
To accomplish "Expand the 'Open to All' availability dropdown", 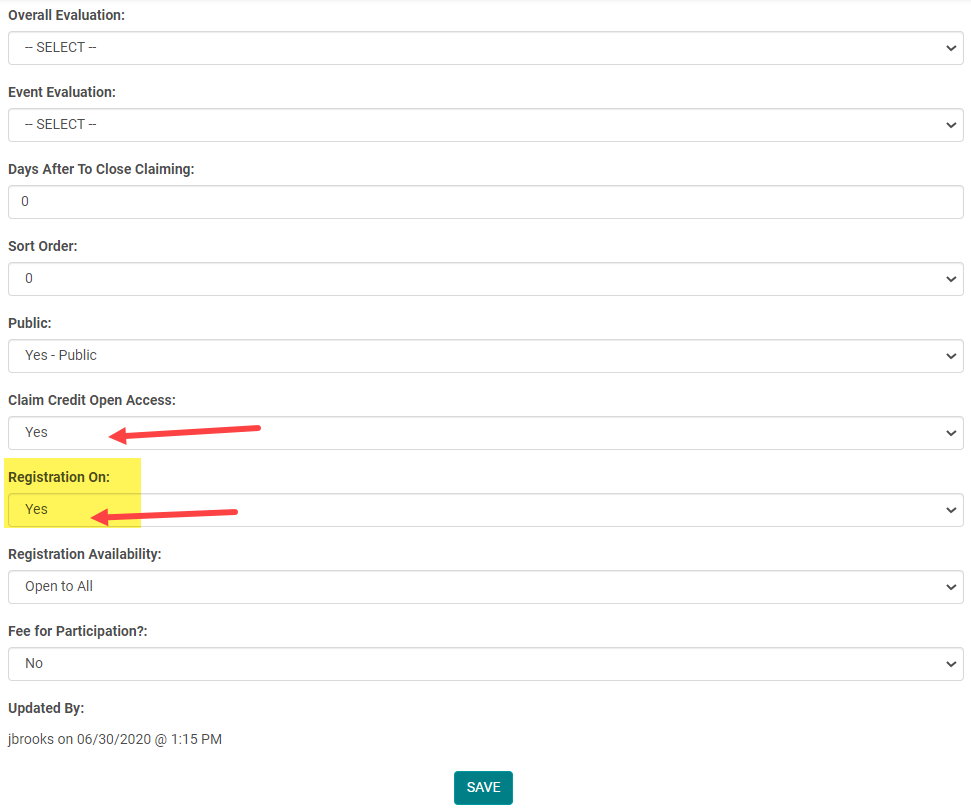I will [485, 587].
